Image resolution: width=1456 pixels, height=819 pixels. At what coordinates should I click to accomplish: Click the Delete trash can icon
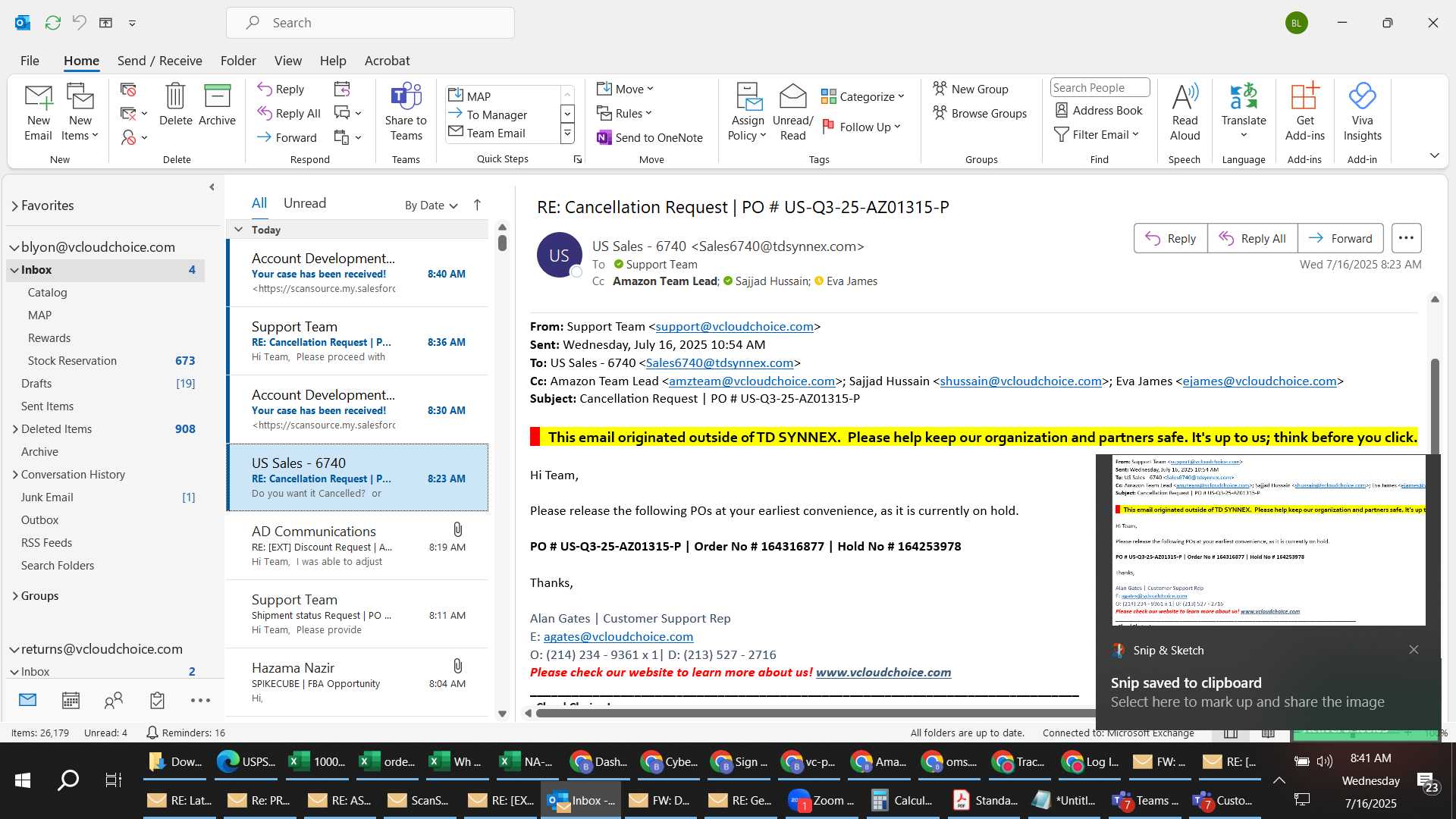click(x=175, y=105)
